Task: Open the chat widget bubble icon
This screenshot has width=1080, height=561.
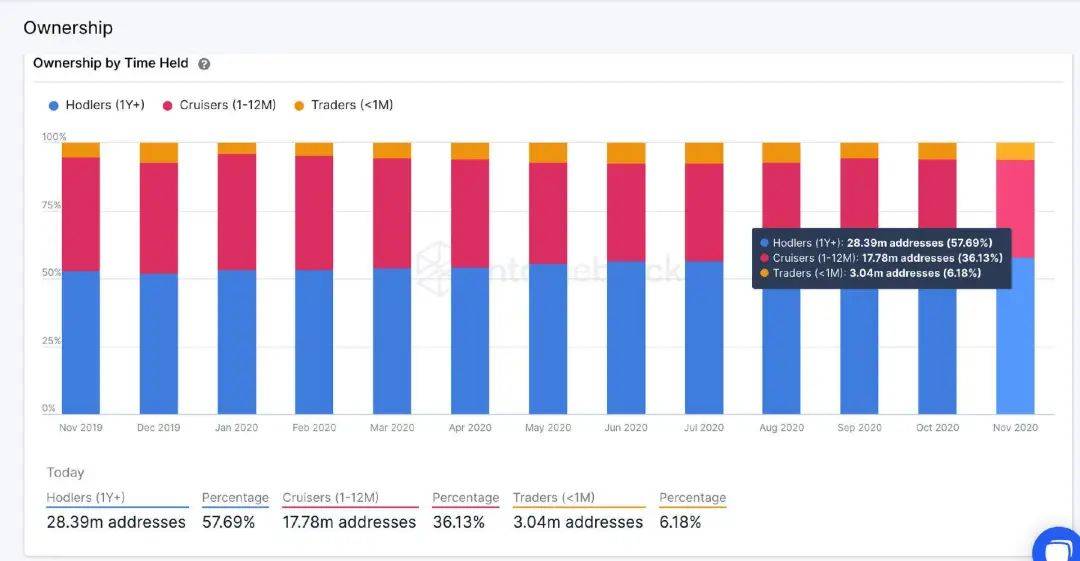Action: 1059,547
